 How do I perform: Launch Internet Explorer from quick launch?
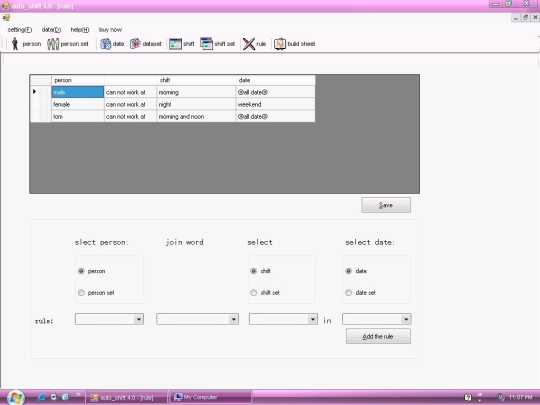coord(41,397)
